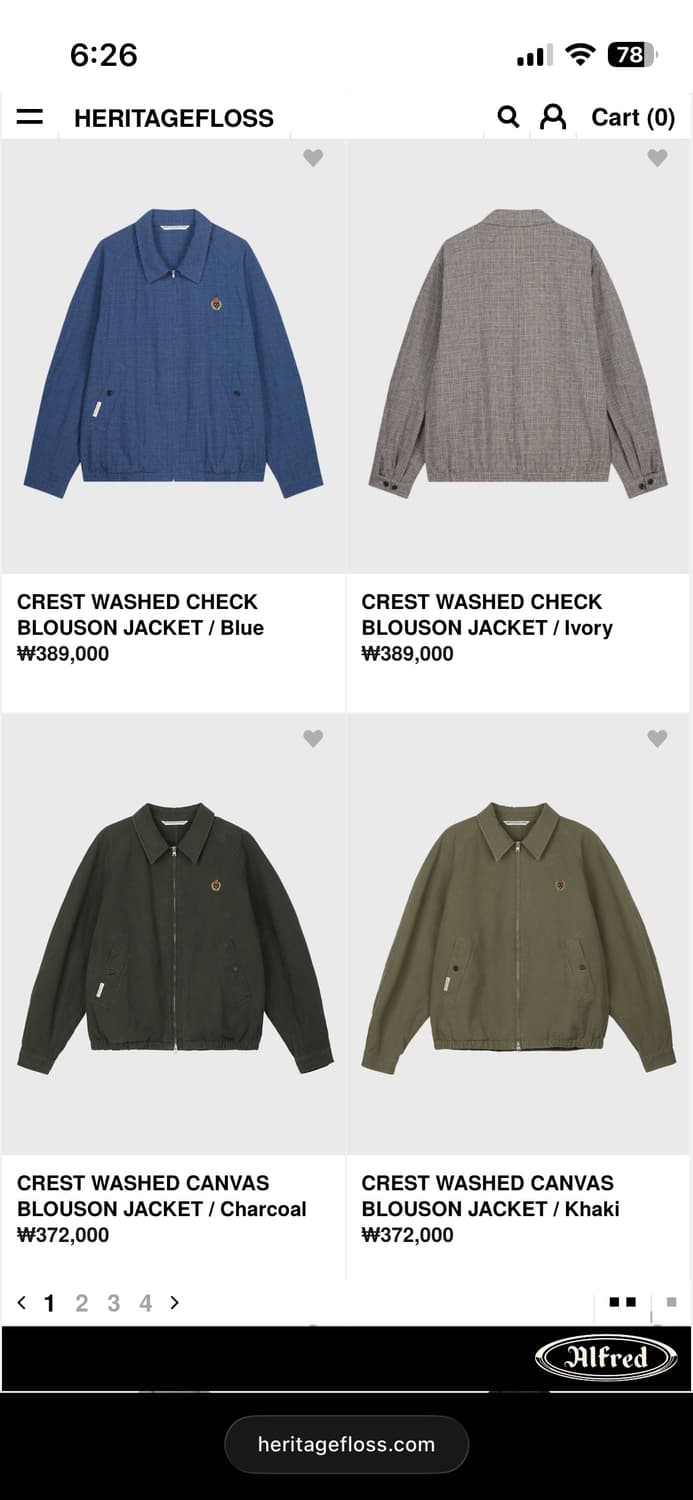Go to next page arrow
693x1500 pixels.
174,1302
